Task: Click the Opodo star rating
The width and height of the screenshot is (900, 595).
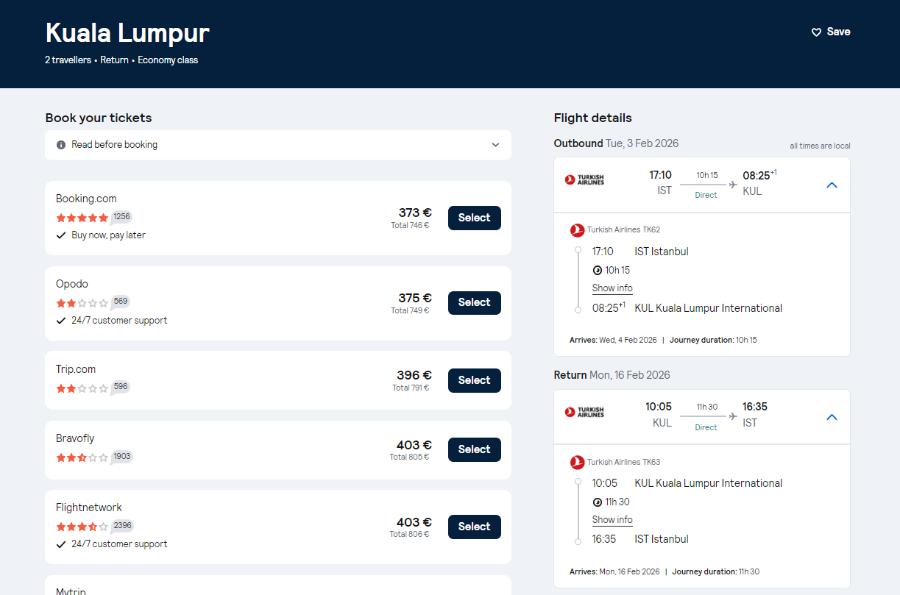Action: click(82, 303)
